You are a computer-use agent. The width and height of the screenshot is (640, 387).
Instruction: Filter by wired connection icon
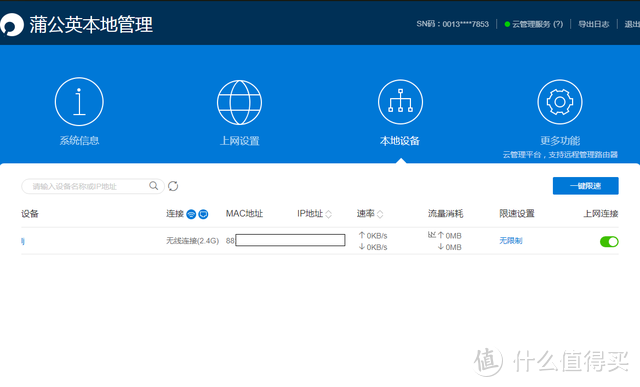[203, 214]
